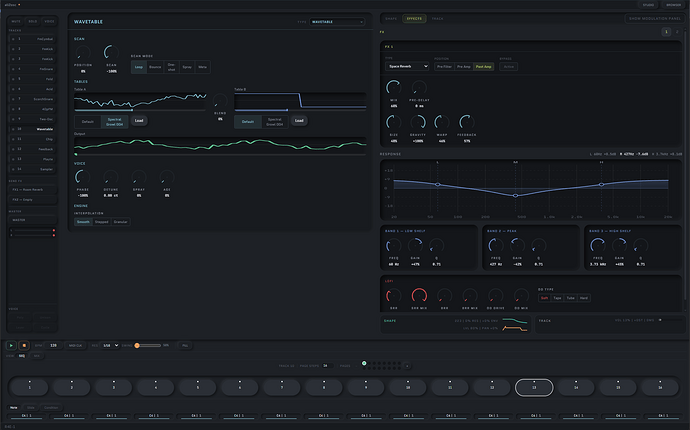
Task: Click the Fill button
Action: (185, 345)
